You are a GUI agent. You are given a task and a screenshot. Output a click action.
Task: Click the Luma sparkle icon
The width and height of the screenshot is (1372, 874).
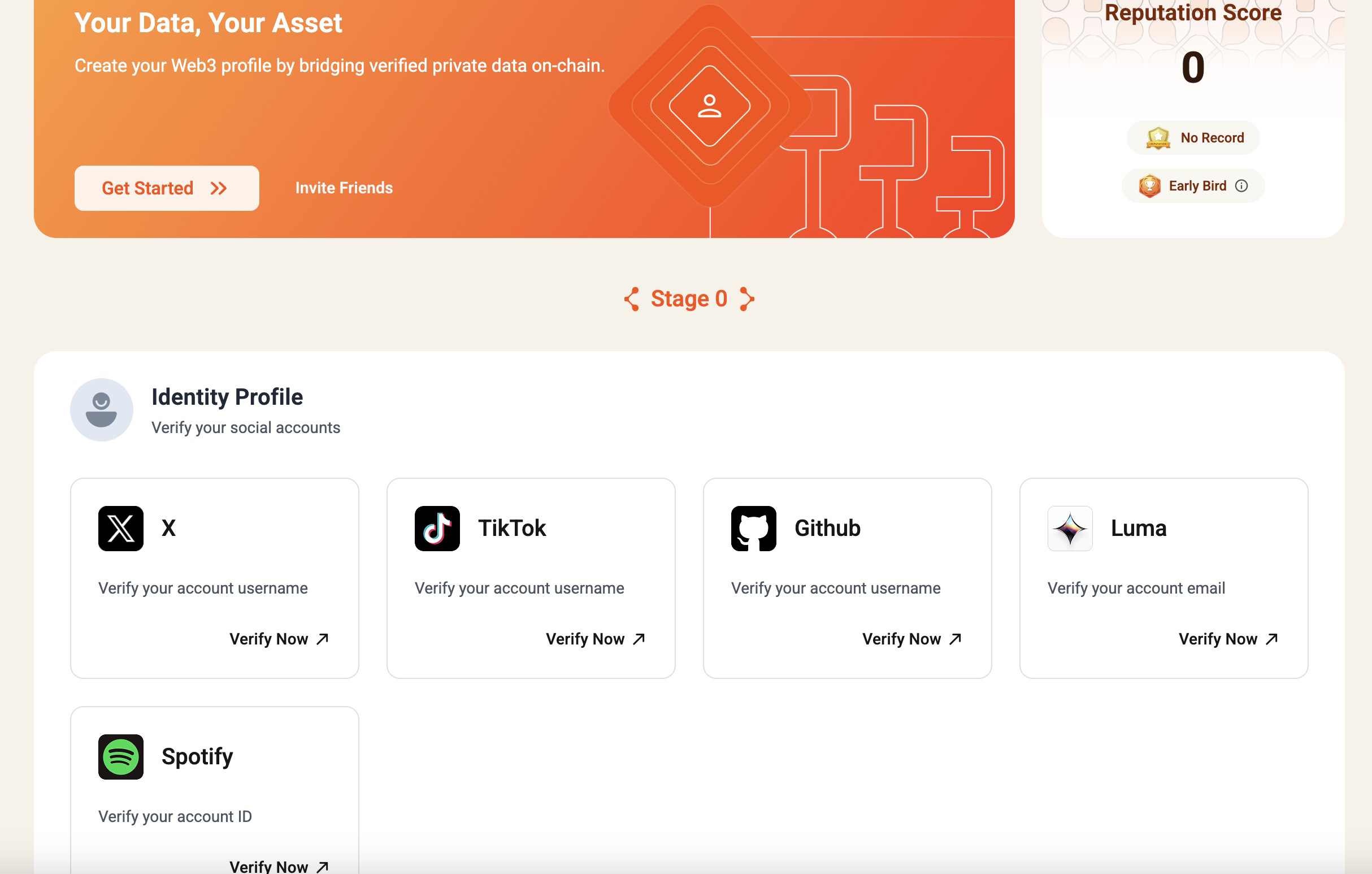(x=1070, y=528)
